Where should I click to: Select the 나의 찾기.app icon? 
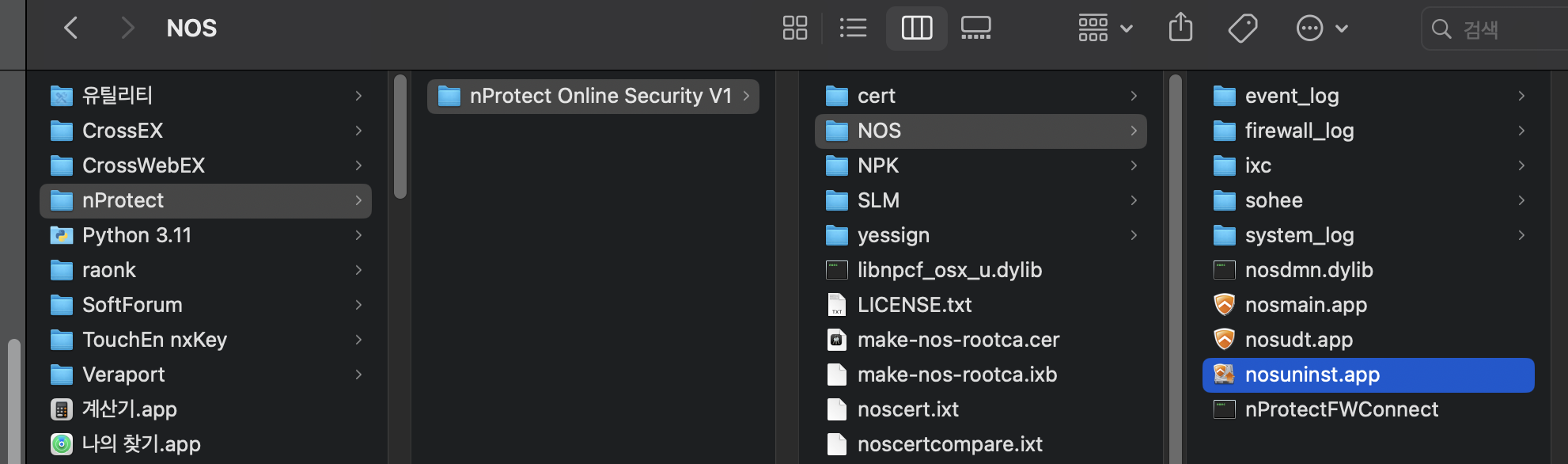click(x=62, y=444)
